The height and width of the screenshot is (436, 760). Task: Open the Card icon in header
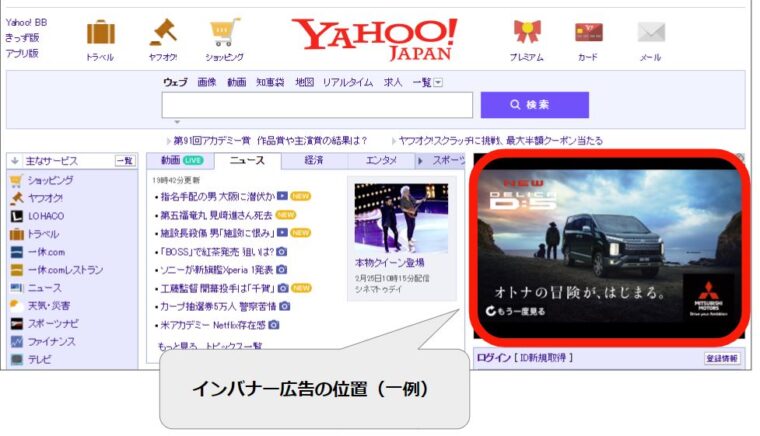point(588,33)
